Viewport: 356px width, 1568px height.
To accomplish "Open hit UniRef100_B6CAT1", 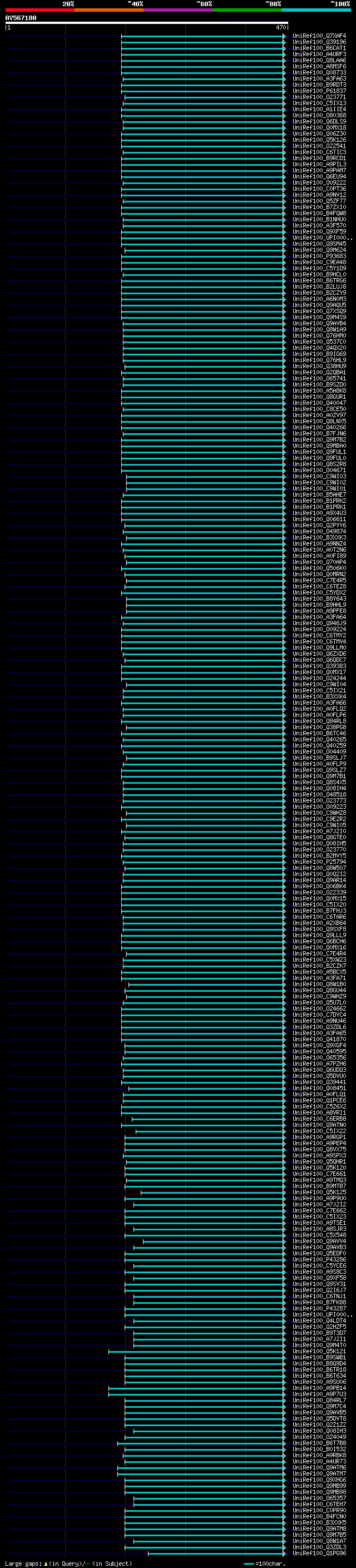I will [x=319, y=48].
